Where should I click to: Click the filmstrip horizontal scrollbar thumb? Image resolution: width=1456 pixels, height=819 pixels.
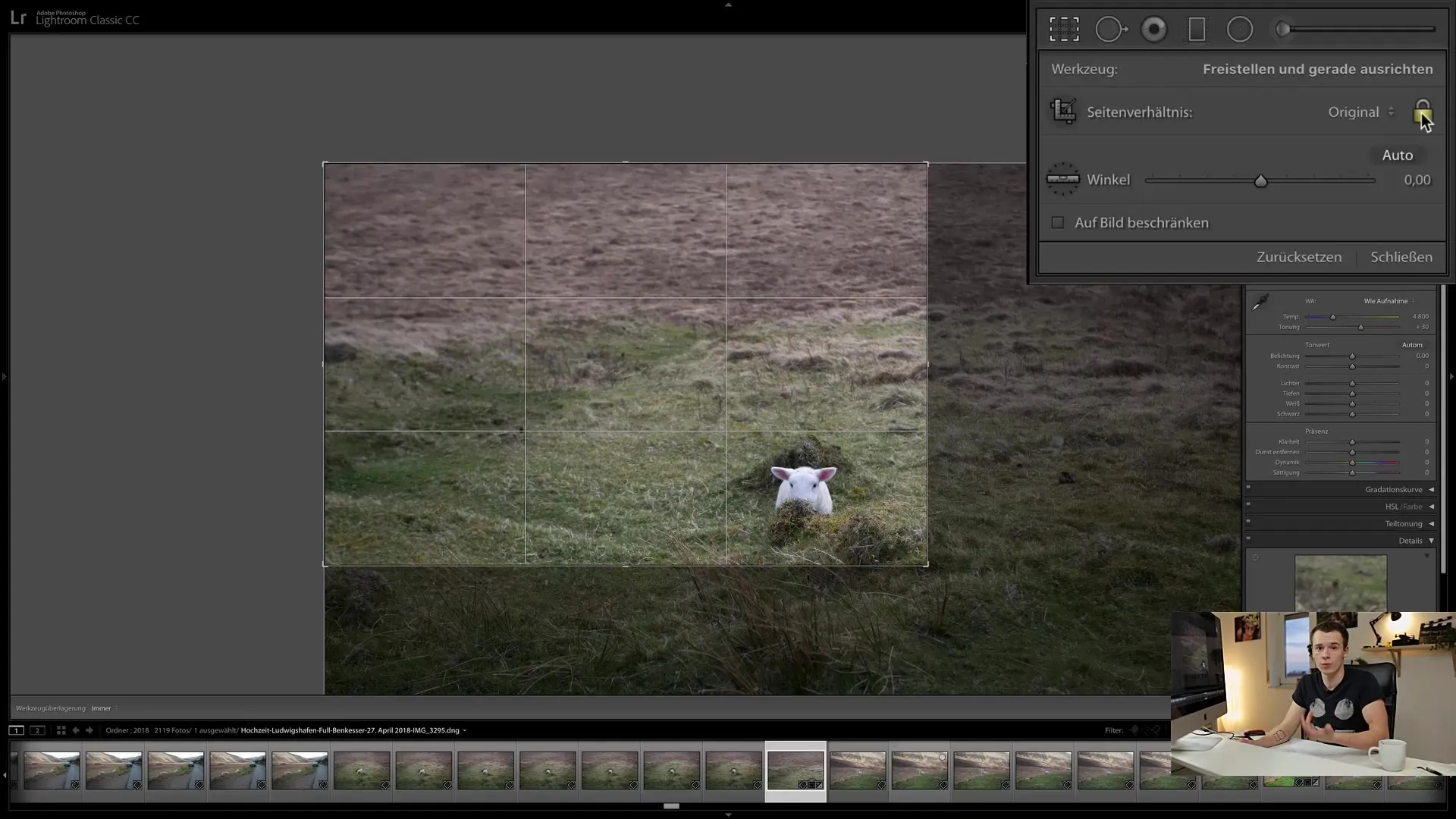tap(671, 806)
